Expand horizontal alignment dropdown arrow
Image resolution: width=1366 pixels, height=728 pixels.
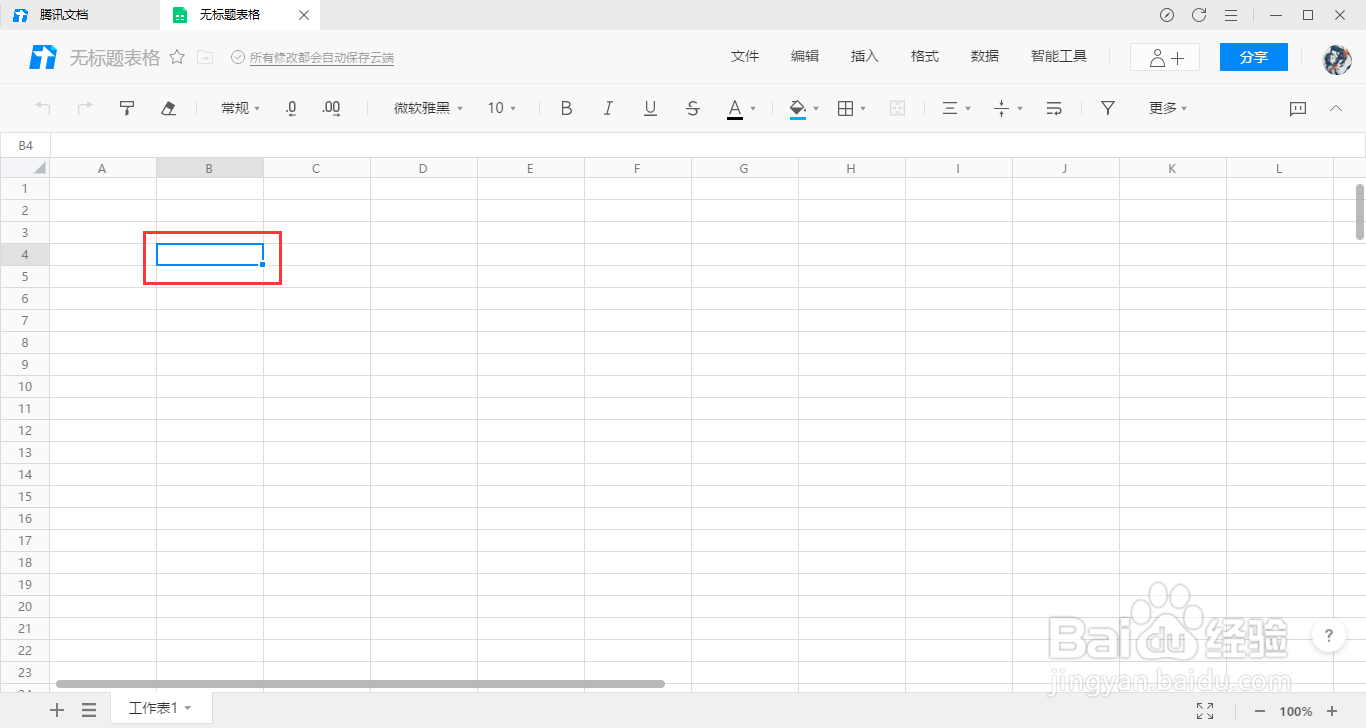968,109
